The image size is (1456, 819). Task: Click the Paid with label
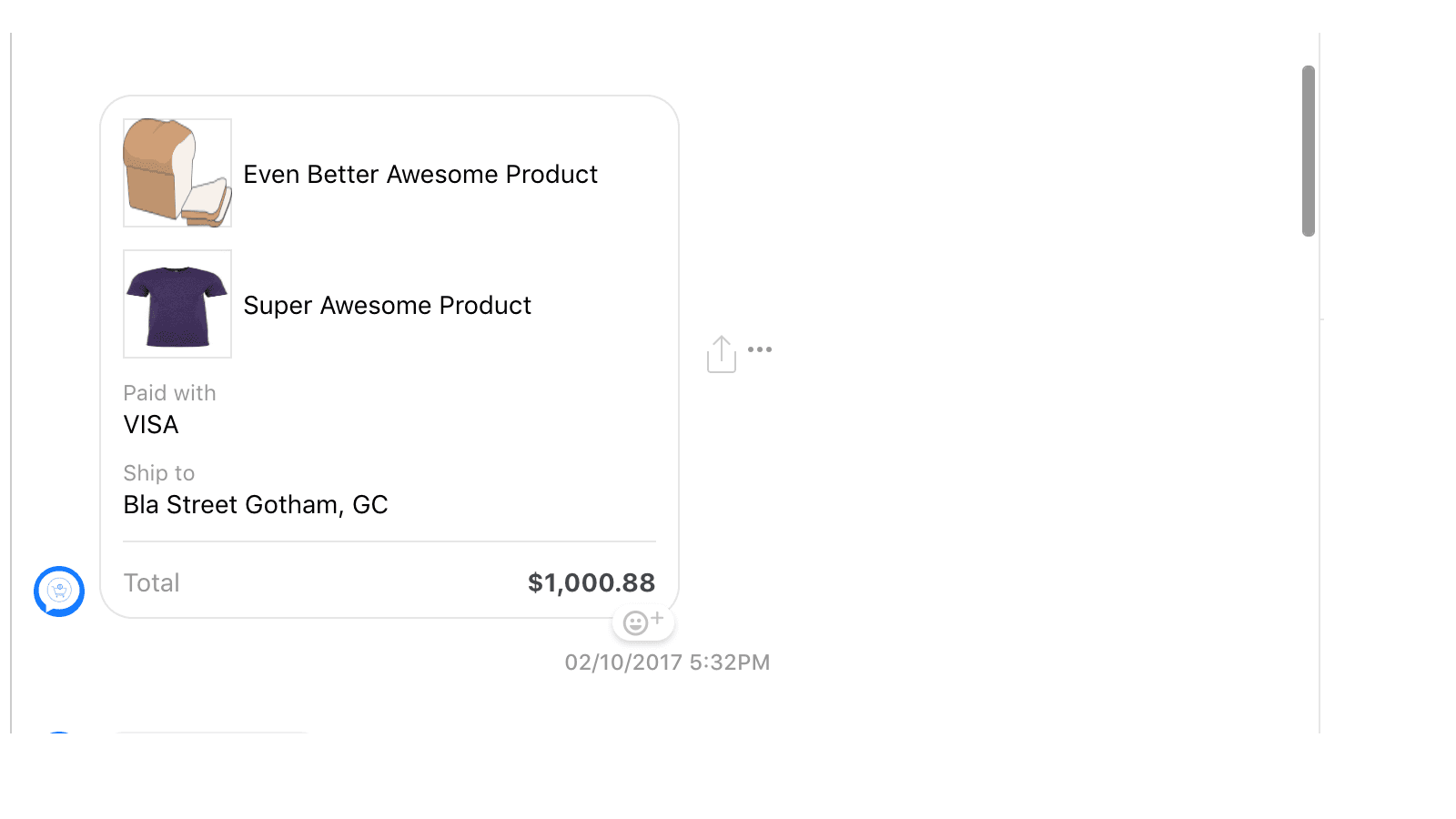[x=169, y=392]
